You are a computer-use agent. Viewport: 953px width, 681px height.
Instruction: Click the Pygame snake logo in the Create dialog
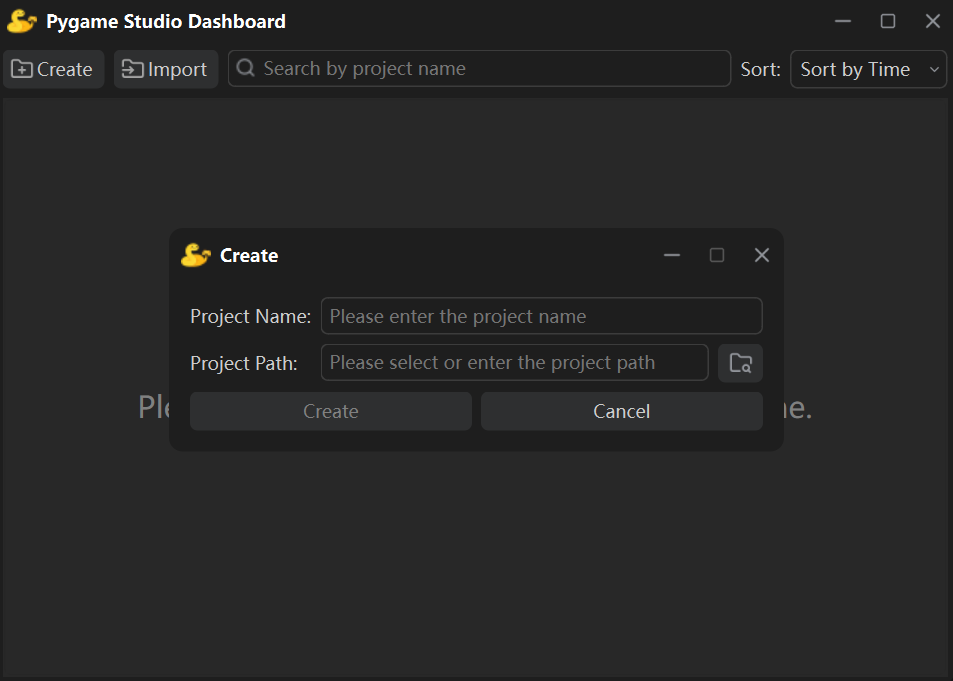click(196, 255)
